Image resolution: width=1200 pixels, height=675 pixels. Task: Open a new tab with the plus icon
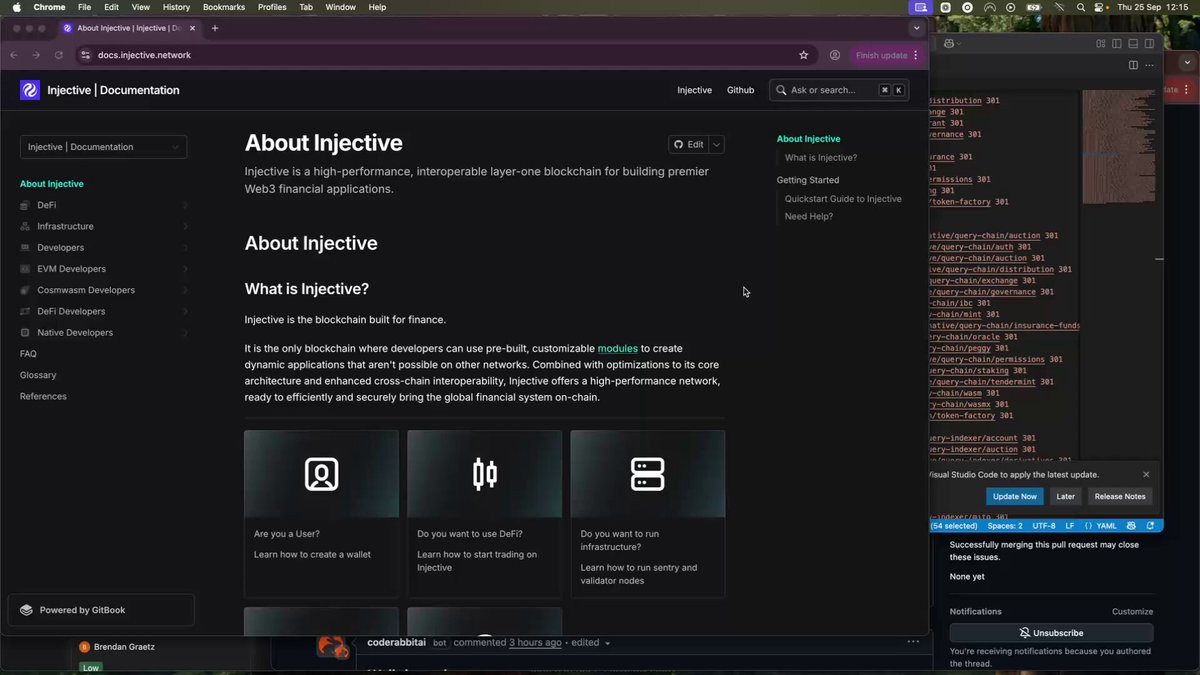pos(215,28)
